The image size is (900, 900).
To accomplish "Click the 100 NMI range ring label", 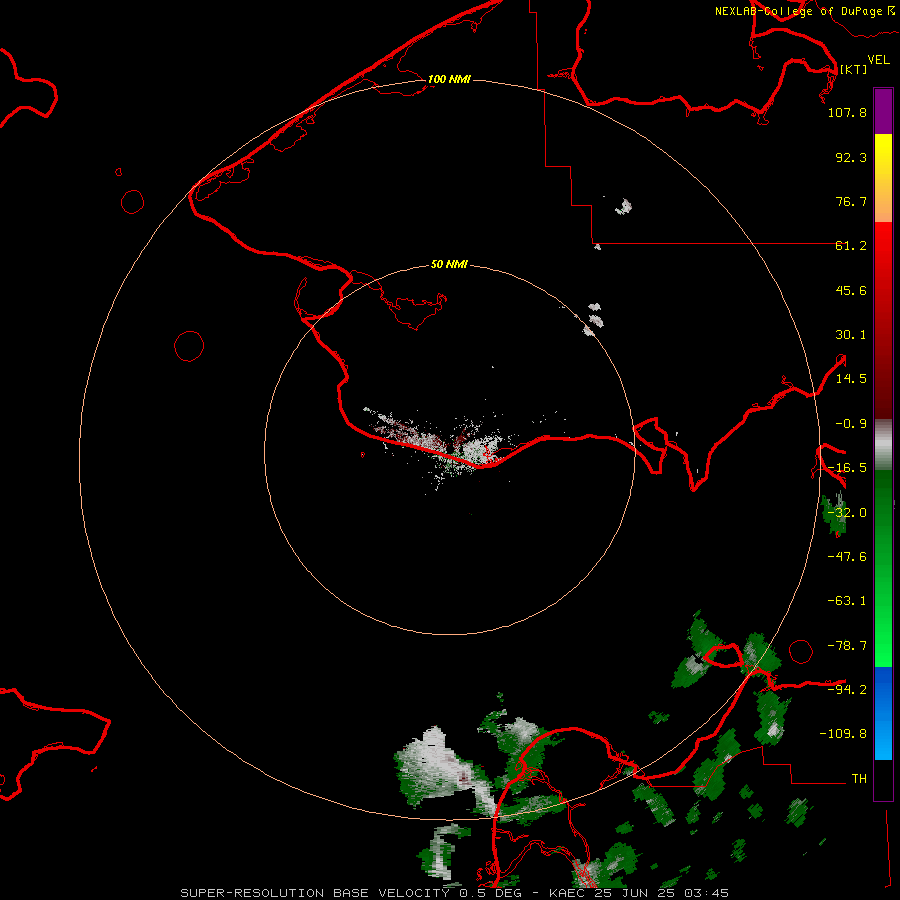I will [449, 79].
